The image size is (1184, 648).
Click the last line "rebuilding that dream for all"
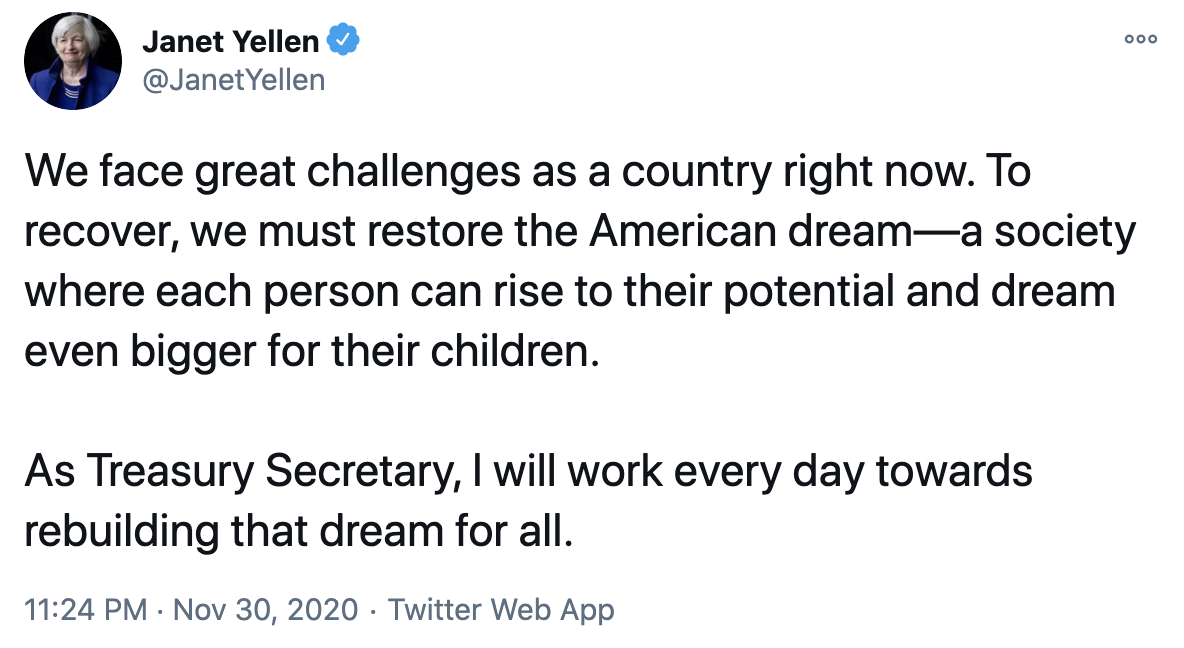[x=298, y=530]
